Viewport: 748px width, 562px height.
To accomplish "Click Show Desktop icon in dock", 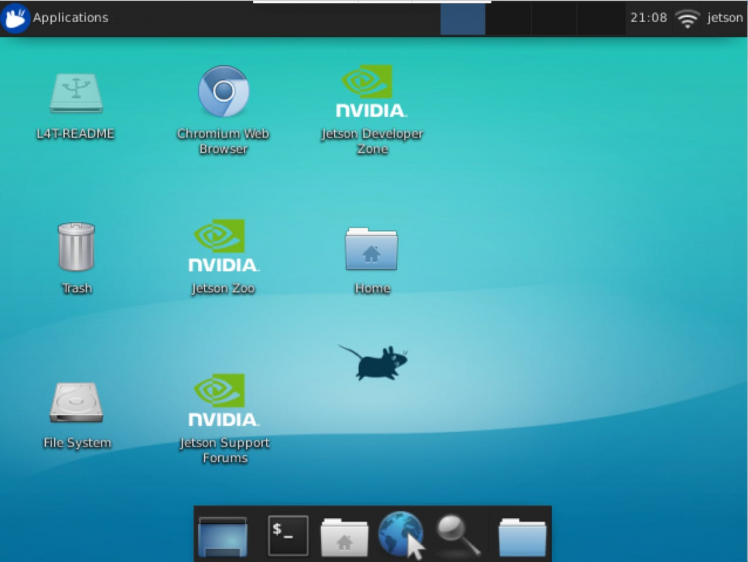I will pyautogui.click(x=223, y=536).
